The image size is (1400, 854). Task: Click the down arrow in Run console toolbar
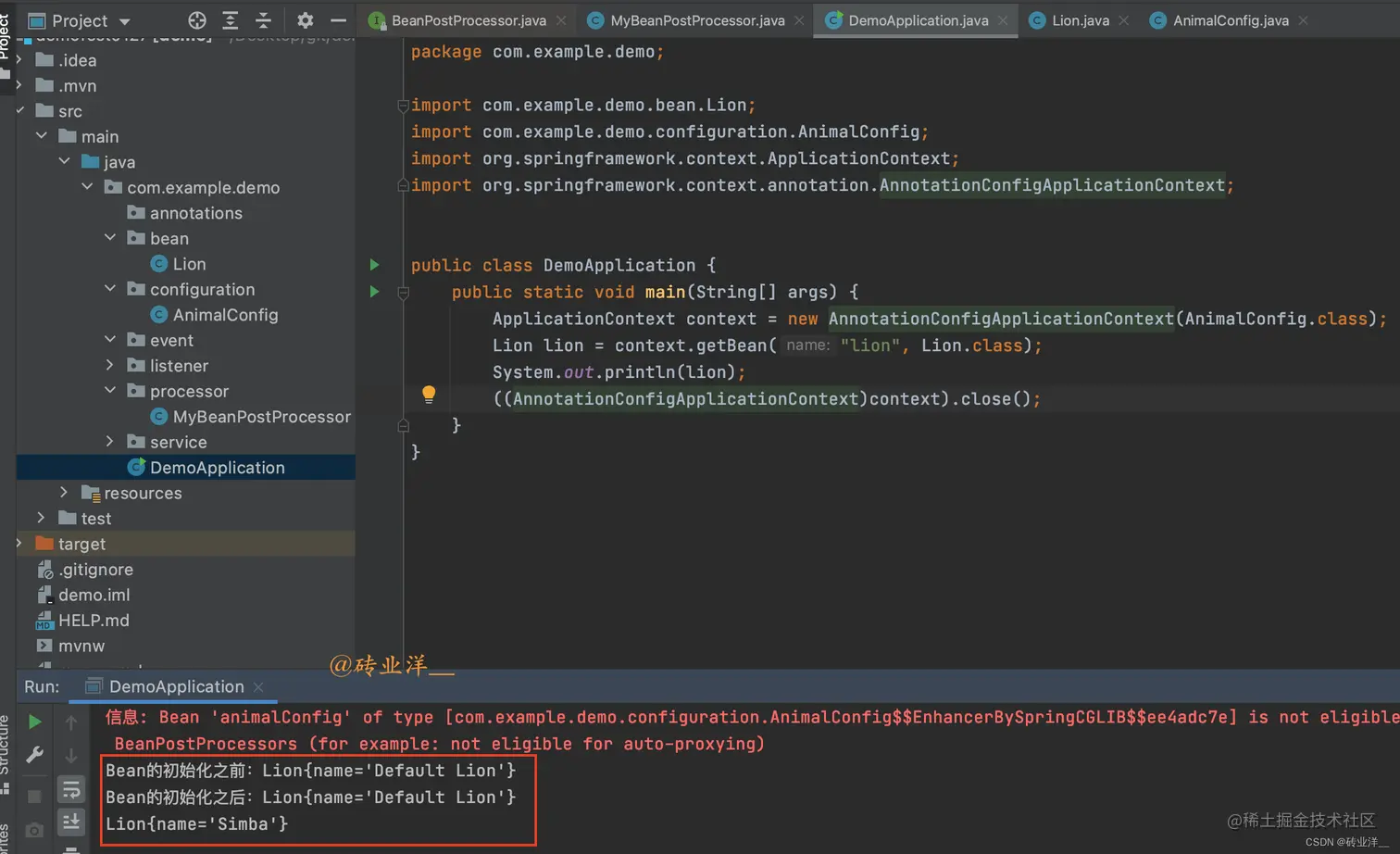pyautogui.click(x=71, y=755)
